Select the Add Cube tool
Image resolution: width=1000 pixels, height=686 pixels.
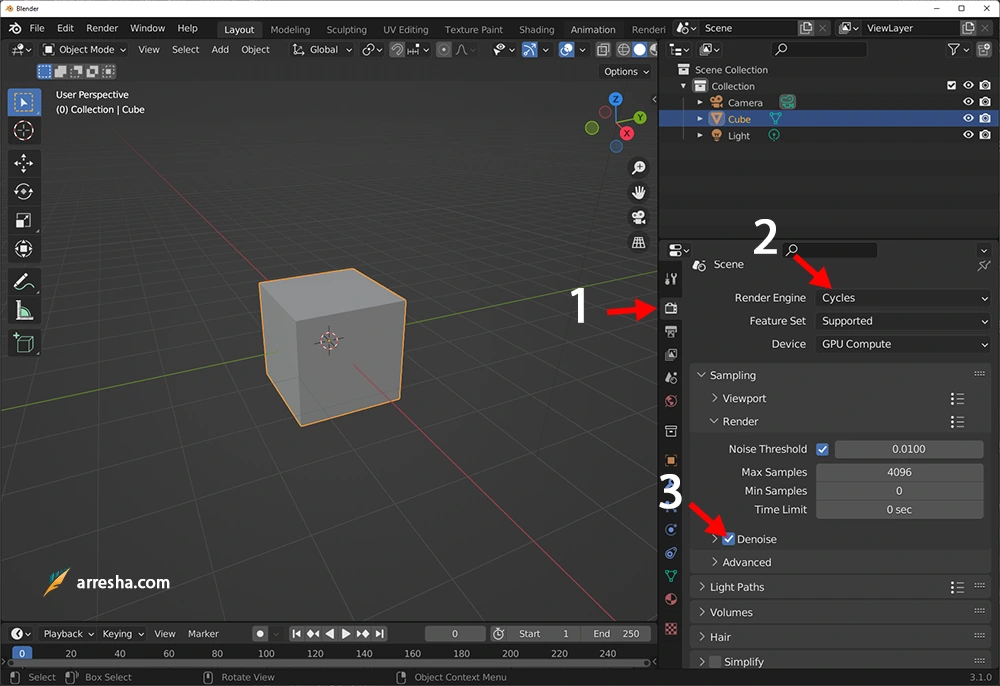[24, 343]
